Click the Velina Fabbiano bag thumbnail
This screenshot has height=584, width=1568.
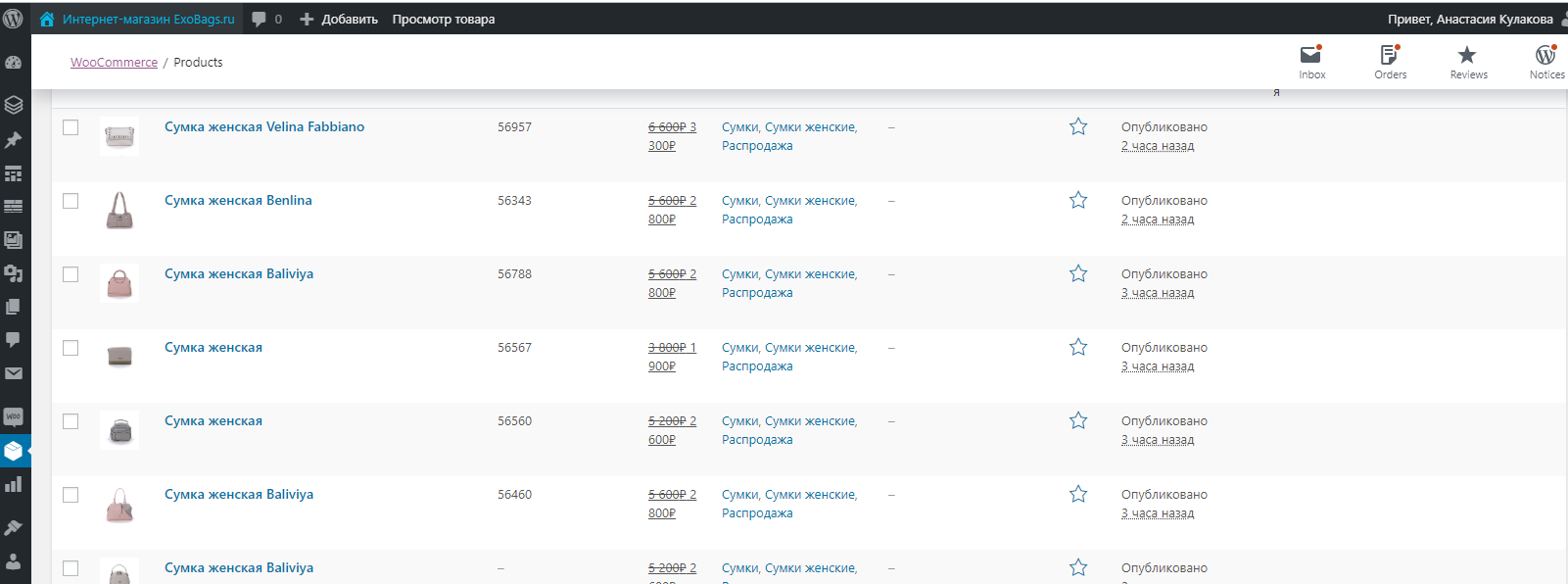click(x=119, y=136)
